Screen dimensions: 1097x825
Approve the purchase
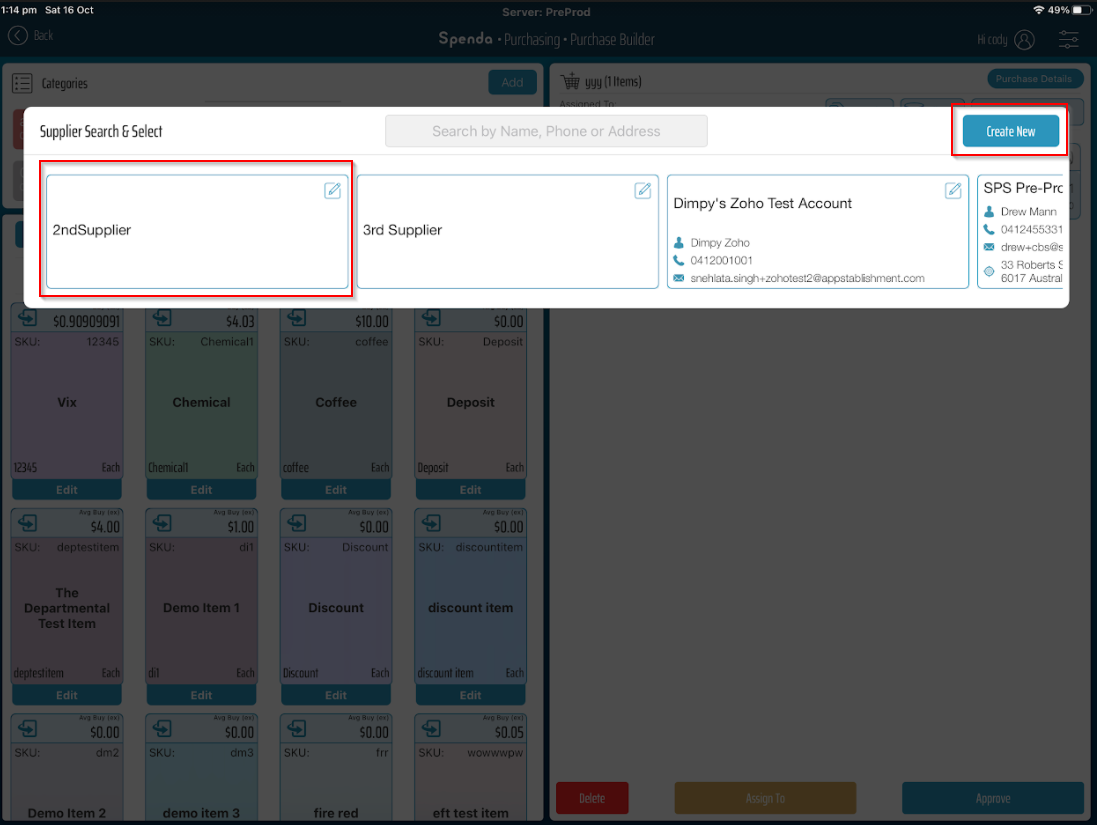pos(993,798)
